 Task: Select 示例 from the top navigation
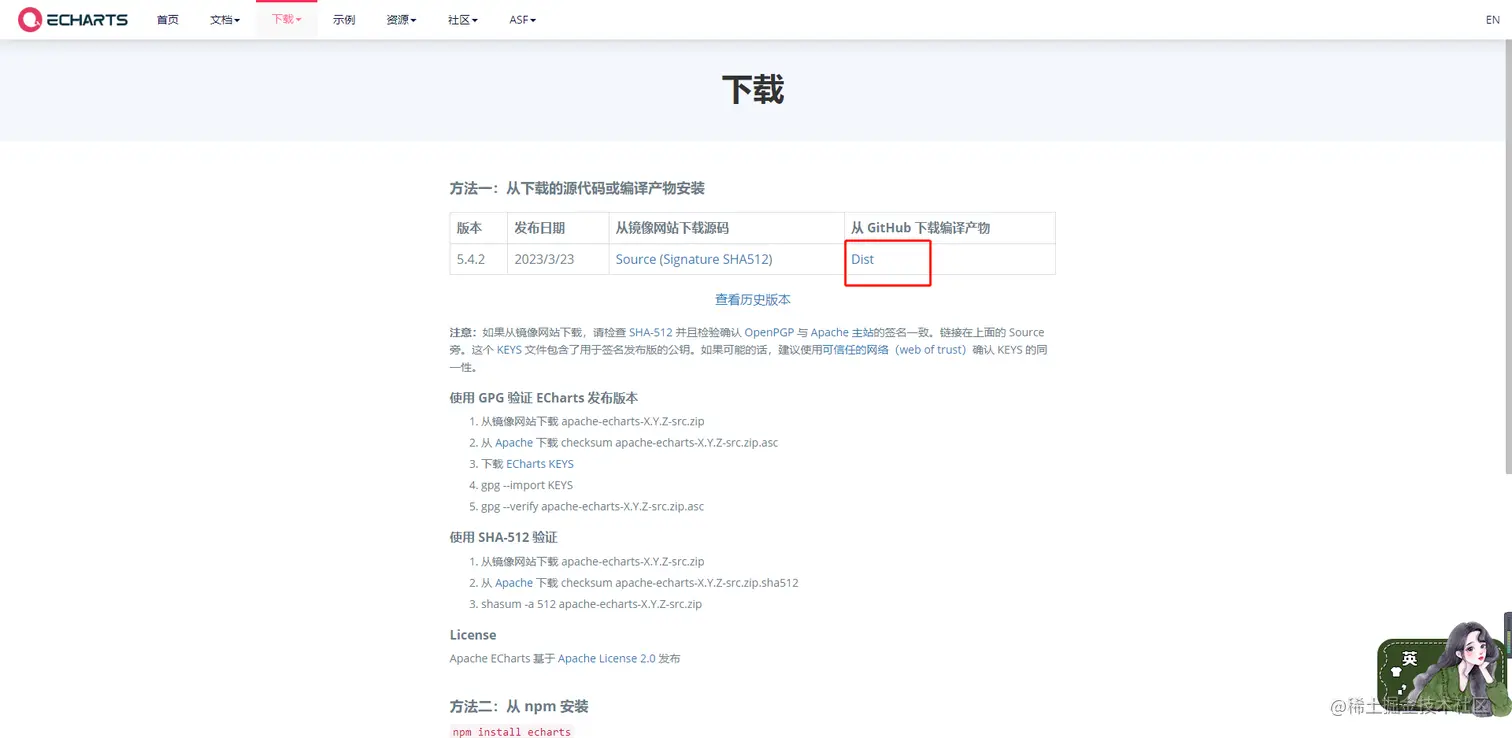[x=344, y=19]
